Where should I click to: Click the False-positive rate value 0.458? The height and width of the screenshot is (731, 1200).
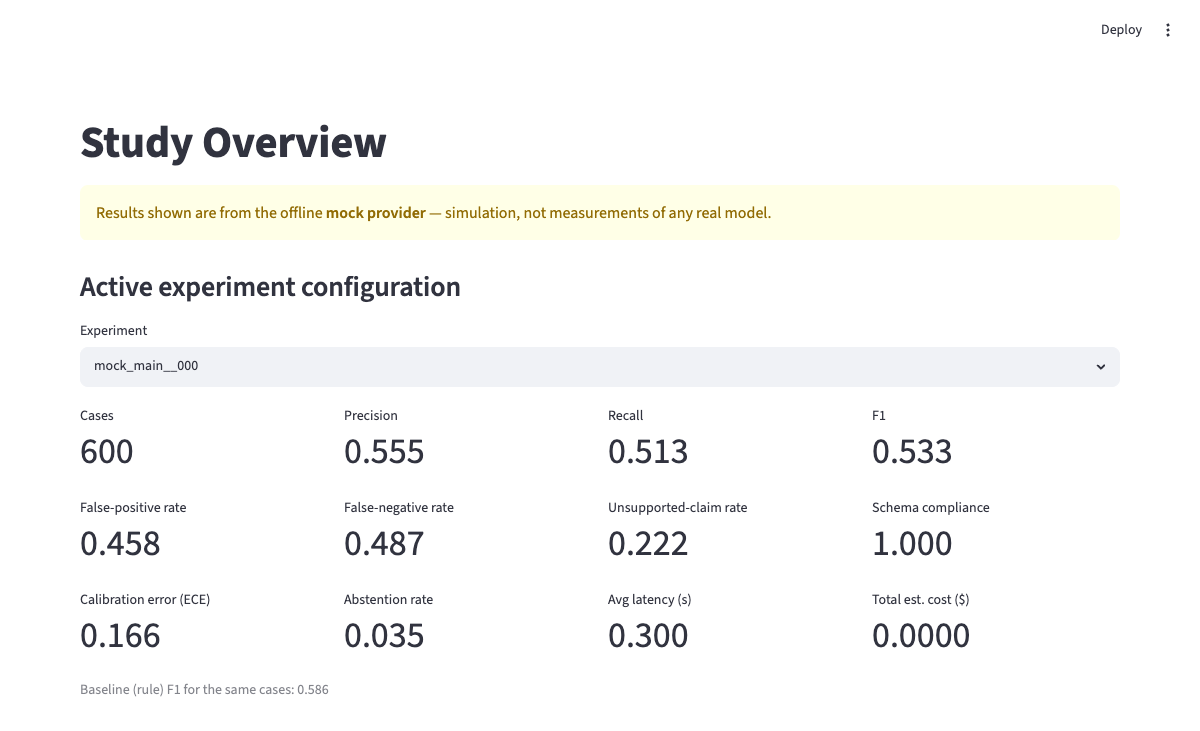[120, 544]
